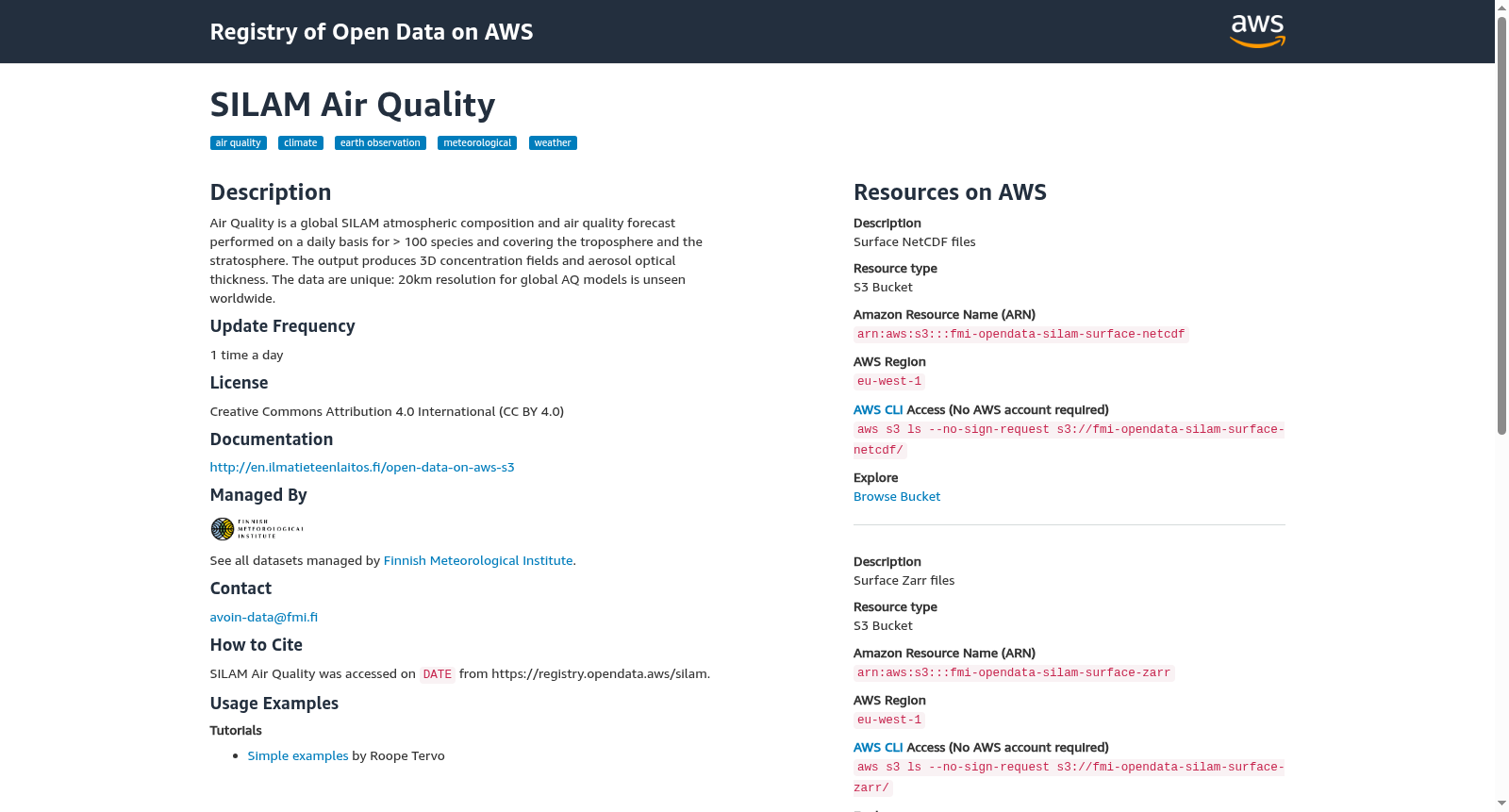The width and height of the screenshot is (1509, 812).
Task: Click the Update Frequency heading
Action: (x=282, y=326)
